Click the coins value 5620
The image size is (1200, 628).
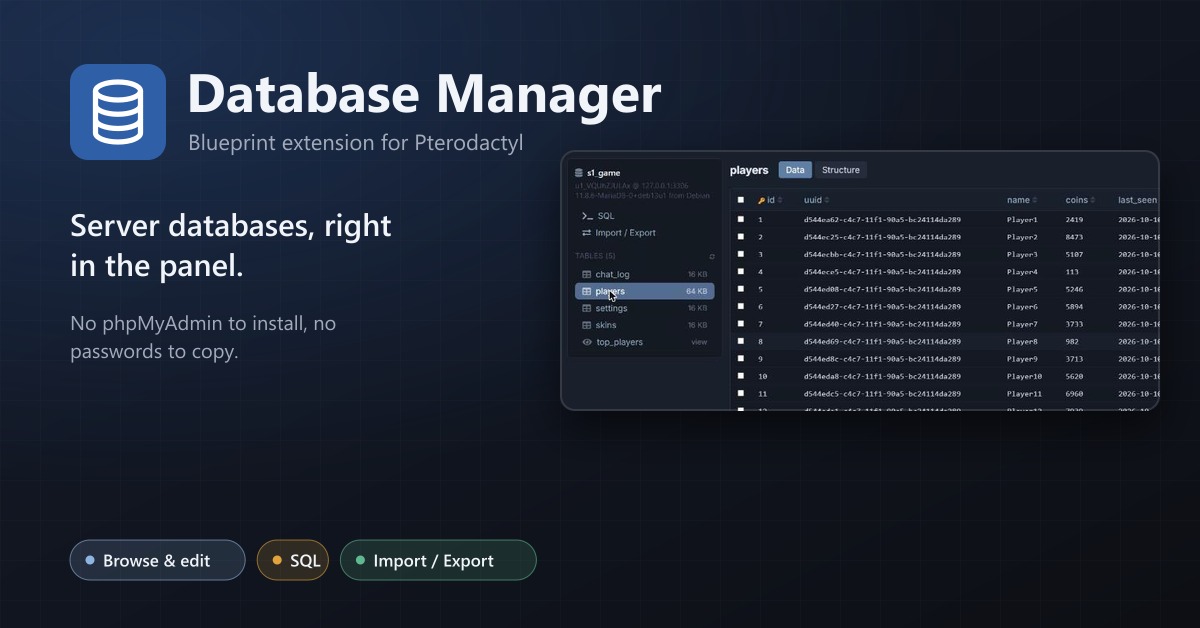[x=1074, y=376]
